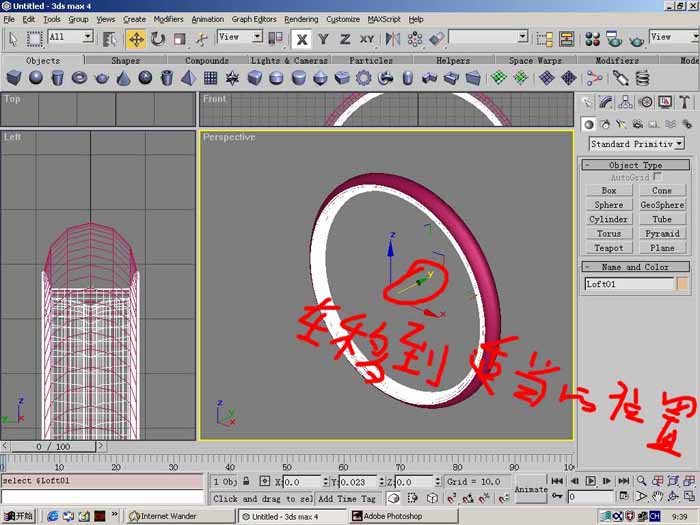
Task: Click the Z coordinate spinner arrows
Action: click(438, 482)
